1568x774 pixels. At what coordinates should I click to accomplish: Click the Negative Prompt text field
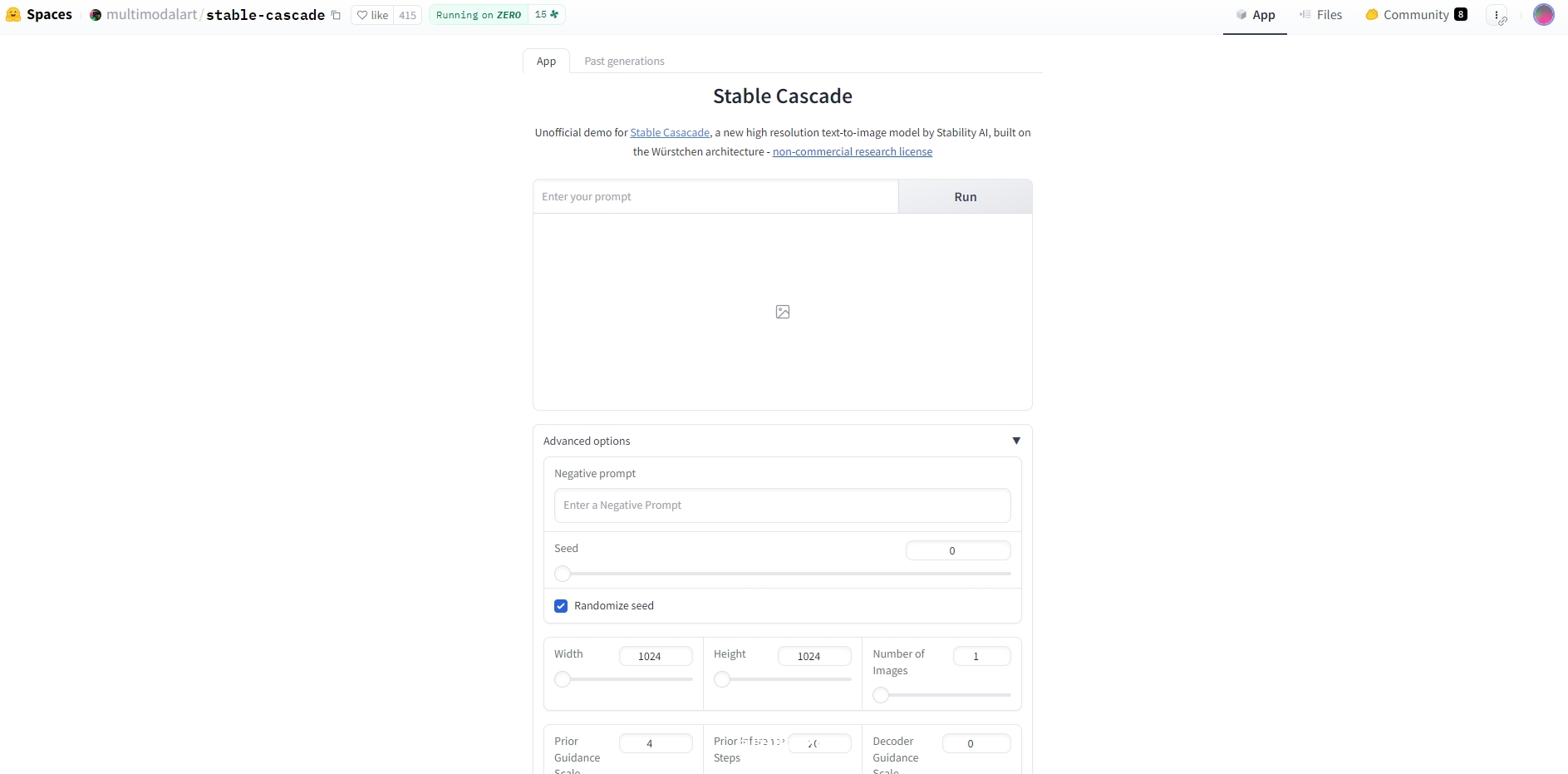[782, 505]
